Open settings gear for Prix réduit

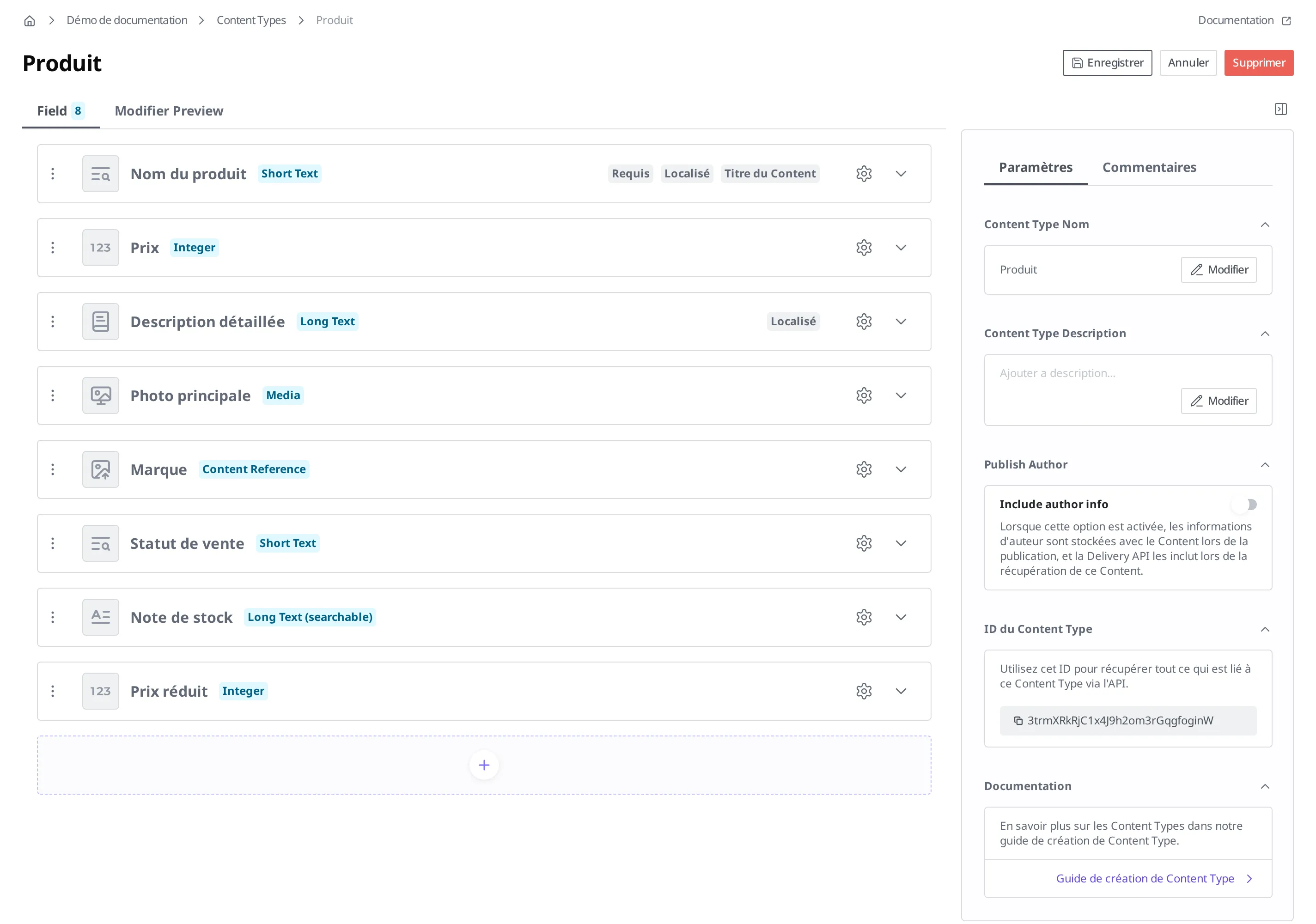tap(864, 691)
